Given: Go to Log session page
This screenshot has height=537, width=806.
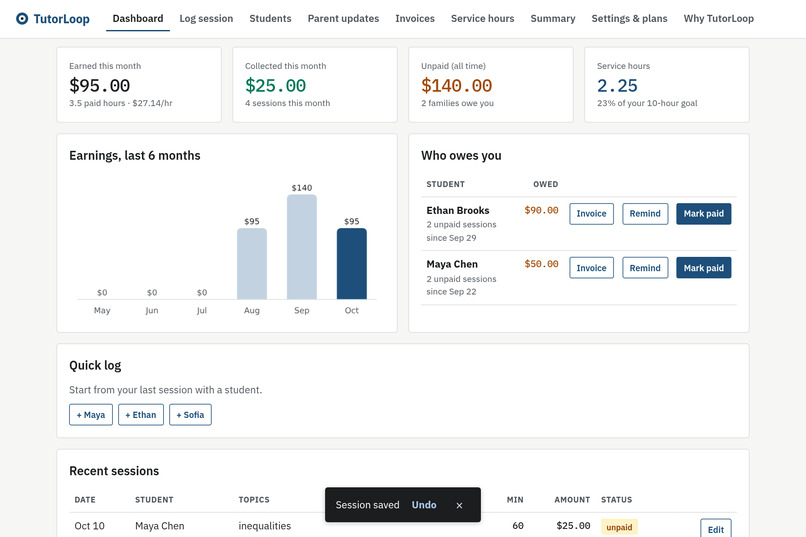Looking at the screenshot, I should click(206, 18).
